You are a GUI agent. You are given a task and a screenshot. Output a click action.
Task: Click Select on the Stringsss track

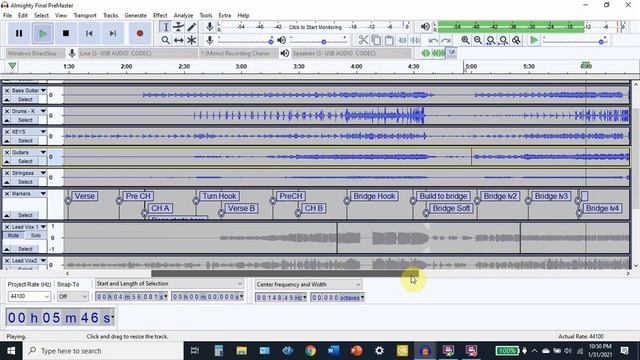pyautogui.click(x=25, y=182)
